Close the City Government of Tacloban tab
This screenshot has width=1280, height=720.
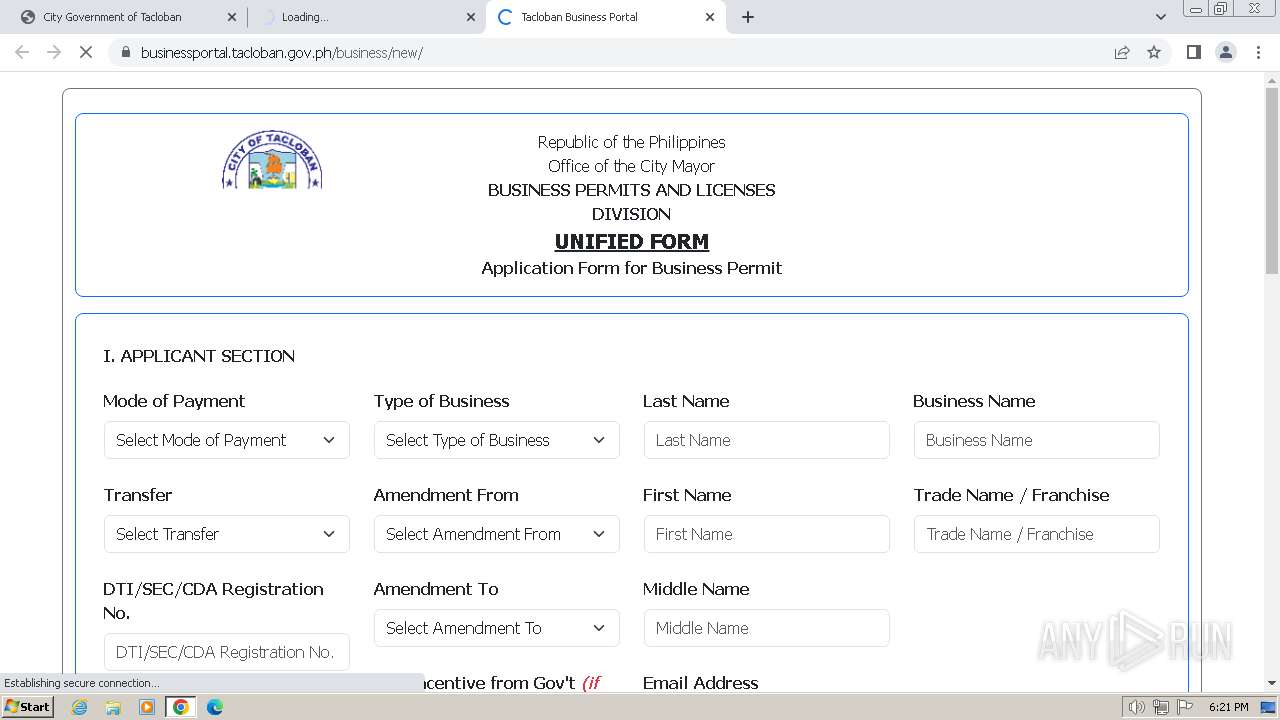(x=231, y=17)
